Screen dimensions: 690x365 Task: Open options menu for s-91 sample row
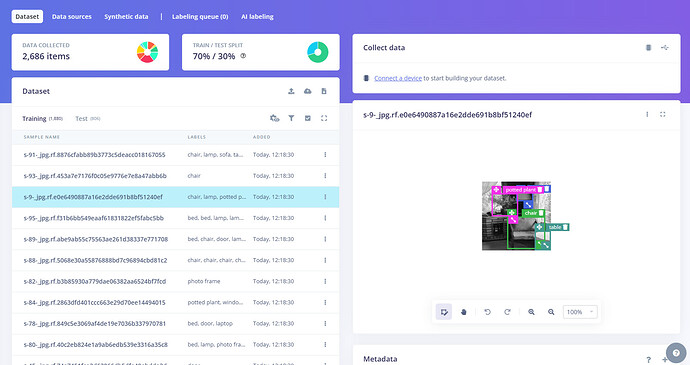(x=325, y=155)
